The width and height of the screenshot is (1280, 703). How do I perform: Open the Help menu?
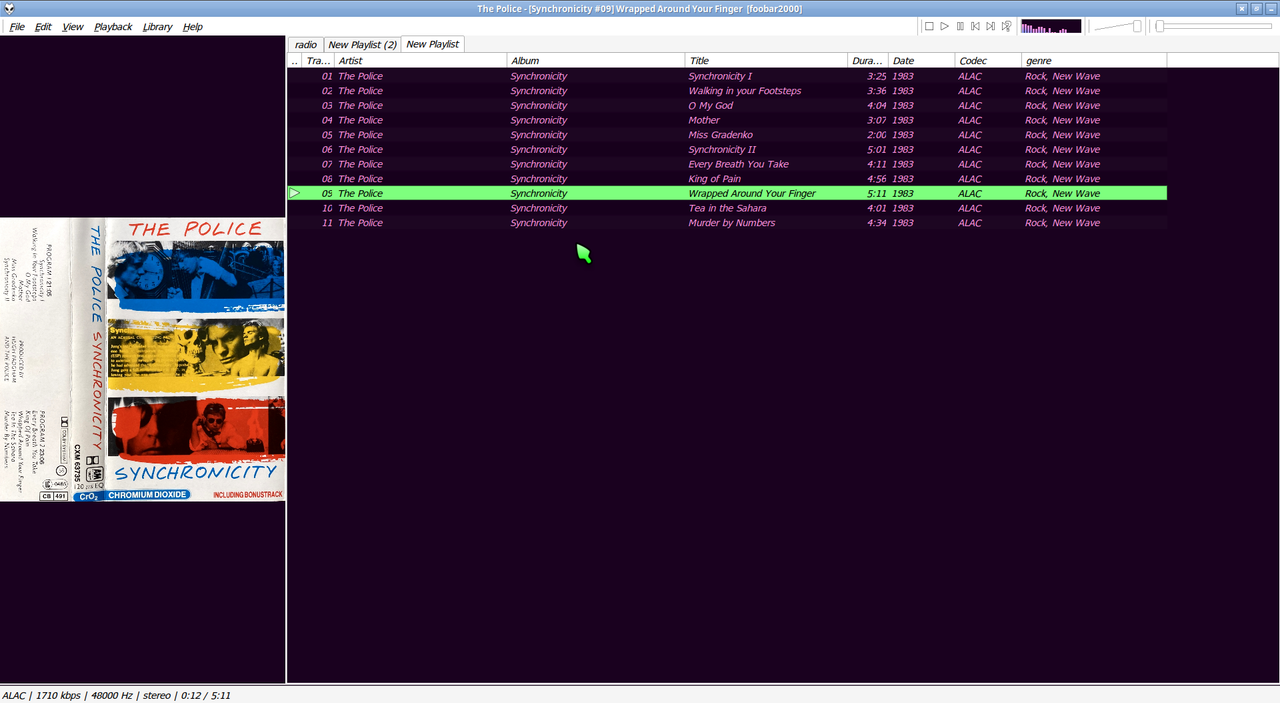tap(193, 27)
